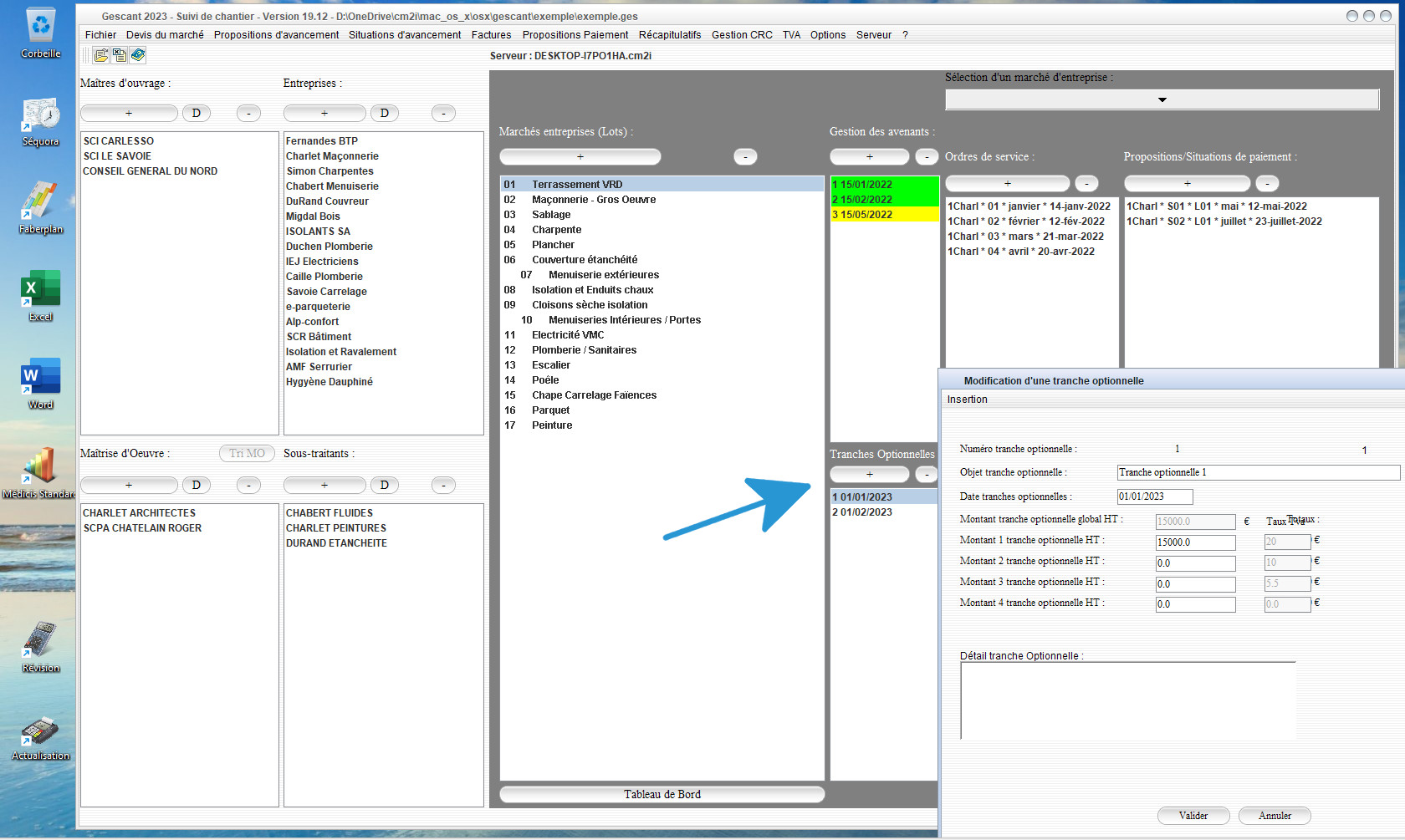Click Annuler in the tranche dialog
This screenshot has height=840, width=1405.
pyautogui.click(x=1275, y=815)
